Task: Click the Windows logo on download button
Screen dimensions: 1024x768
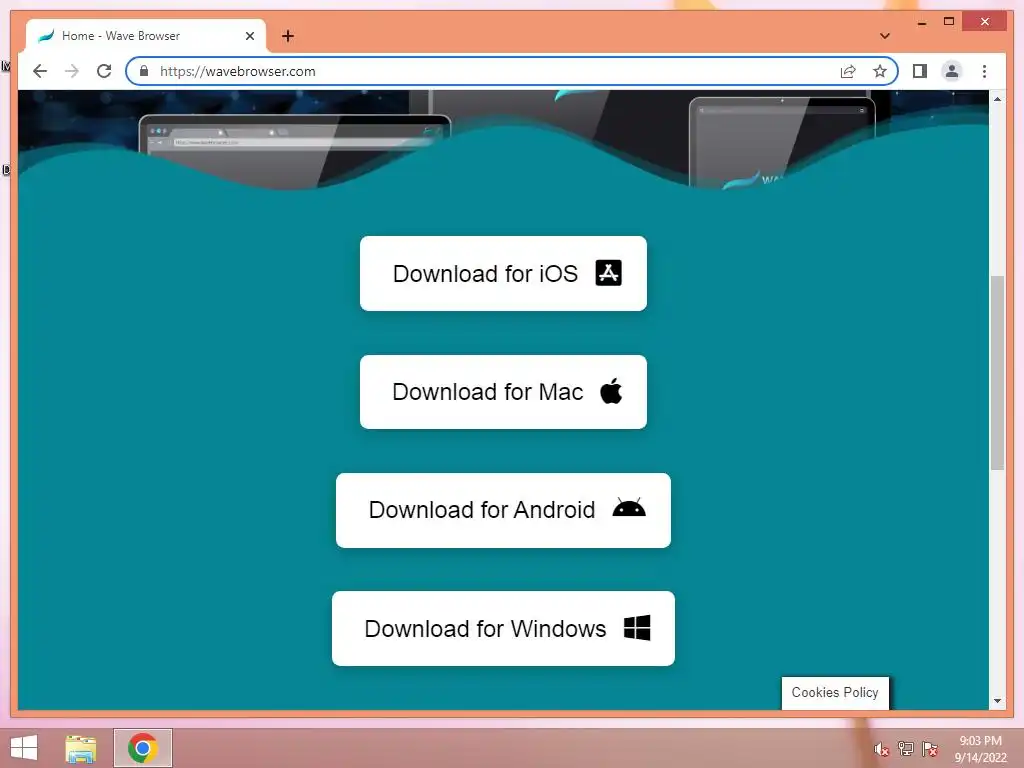Action: [637, 628]
